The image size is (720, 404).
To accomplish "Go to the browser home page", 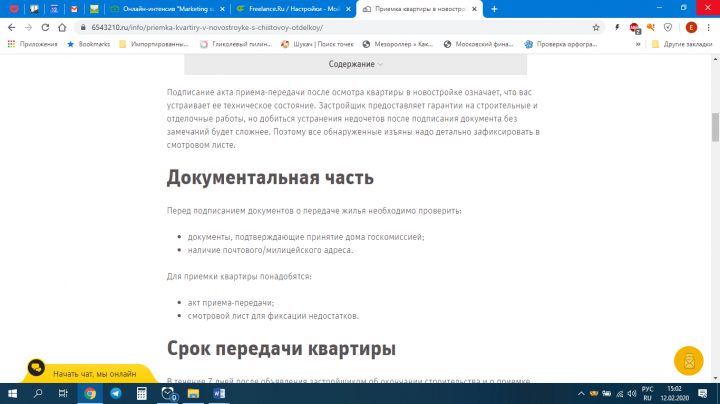I will click(62, 28).
